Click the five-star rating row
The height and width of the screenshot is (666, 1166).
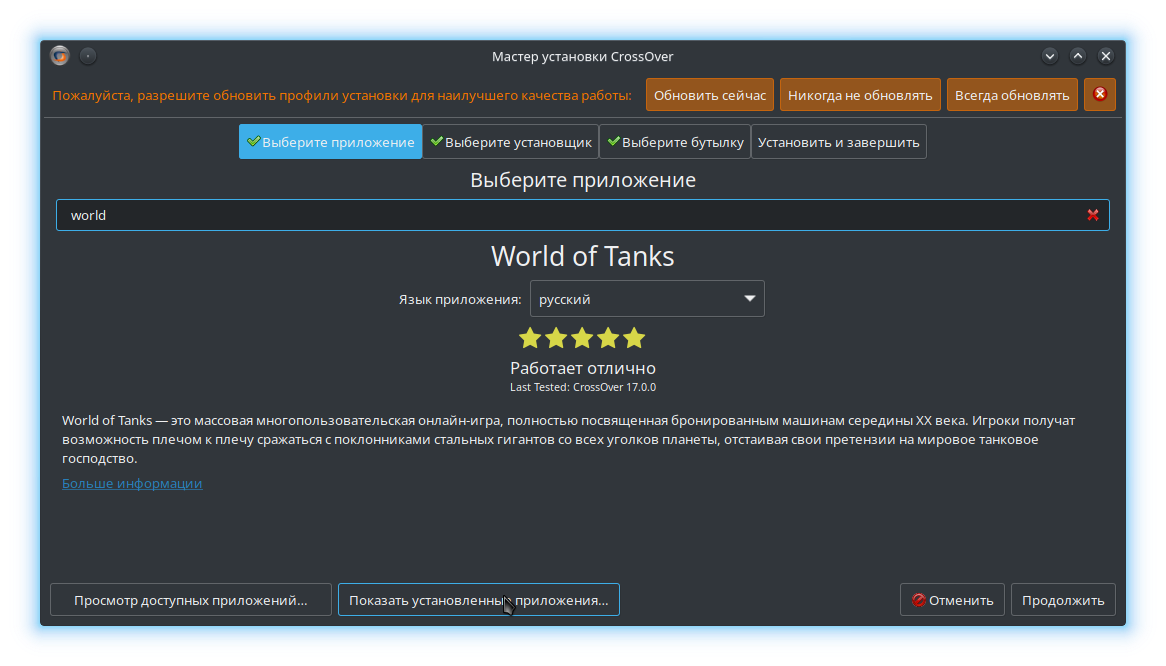582,338
